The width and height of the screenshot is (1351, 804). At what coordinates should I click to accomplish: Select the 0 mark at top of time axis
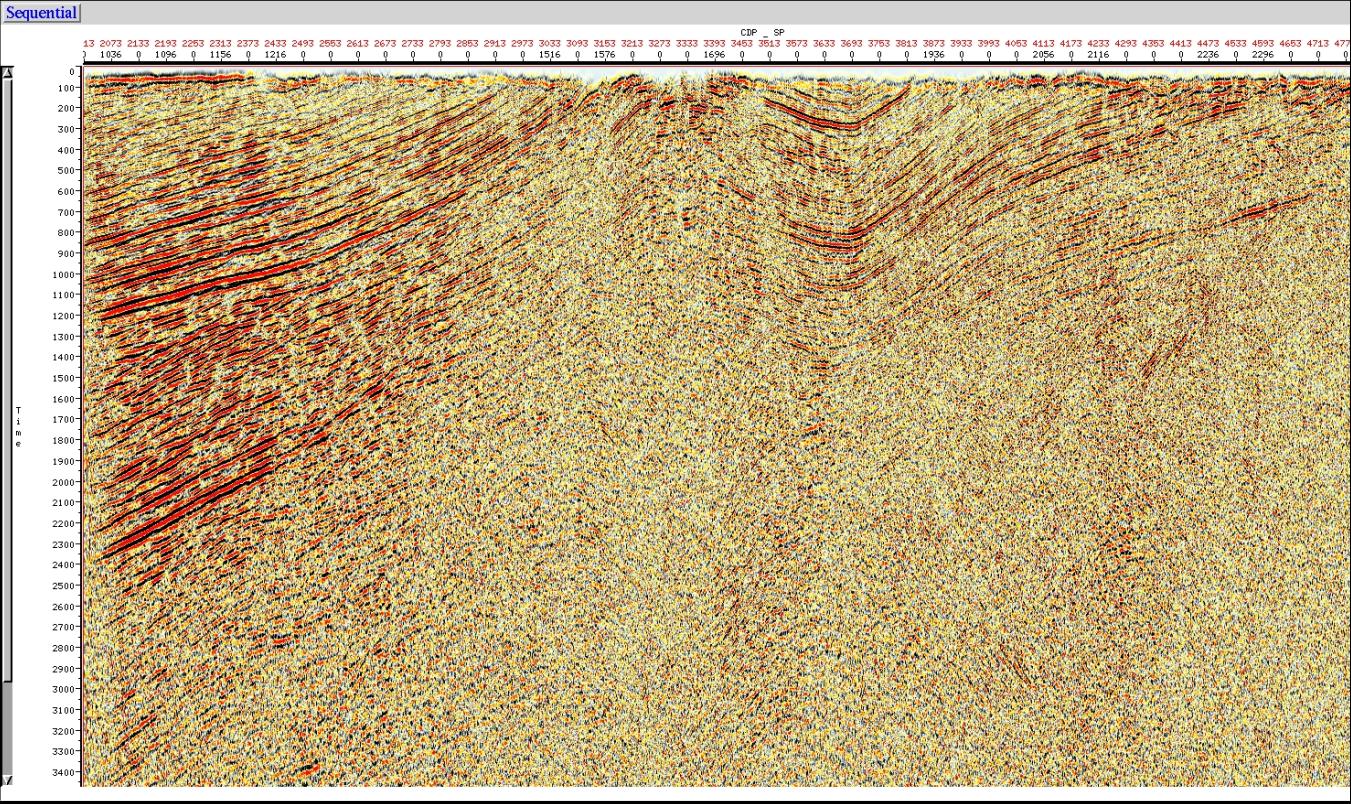coord(71,70)
